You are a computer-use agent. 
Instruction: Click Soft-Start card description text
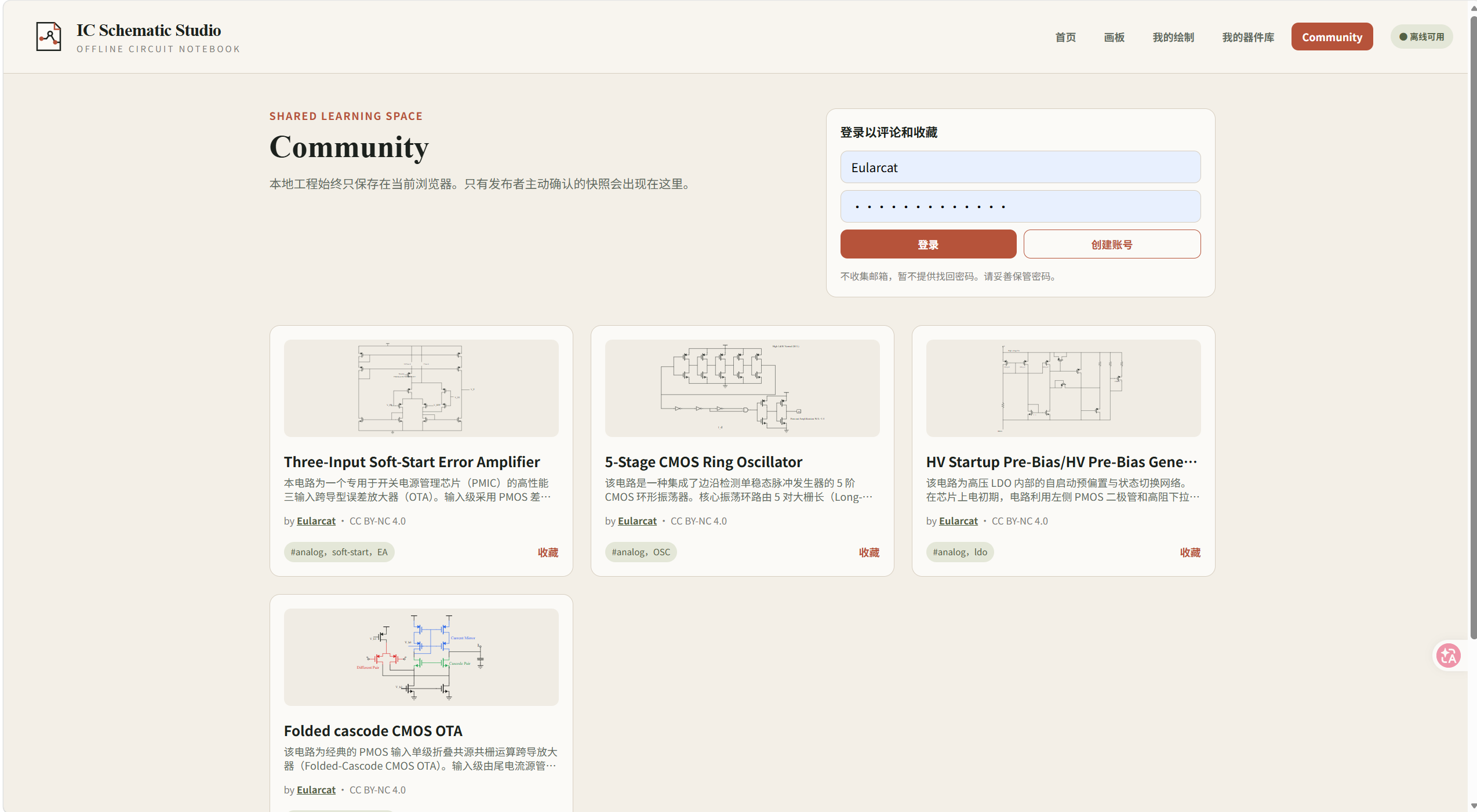pos(417,490)
